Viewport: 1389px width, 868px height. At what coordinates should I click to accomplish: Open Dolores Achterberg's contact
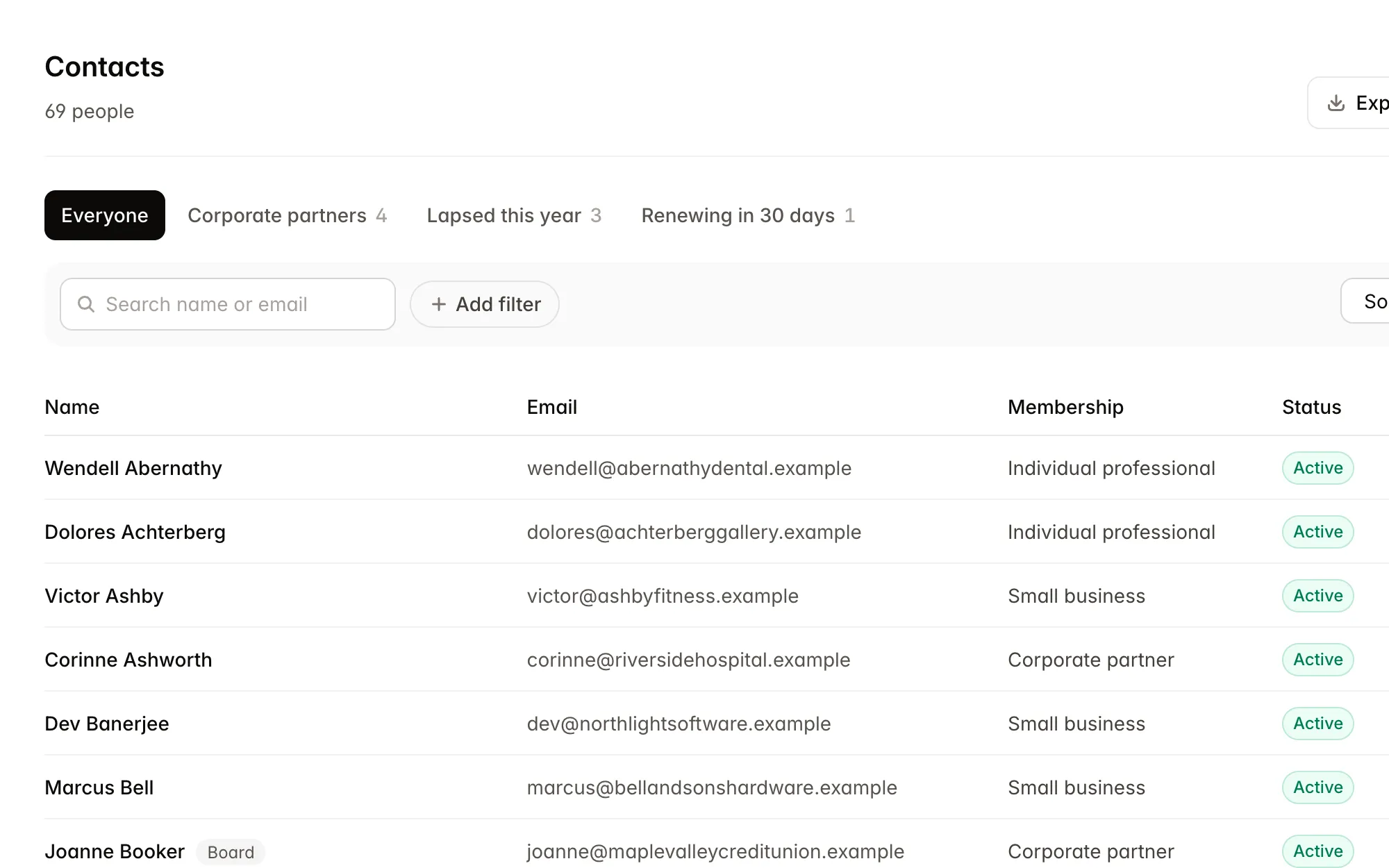(x=135, y=532)
